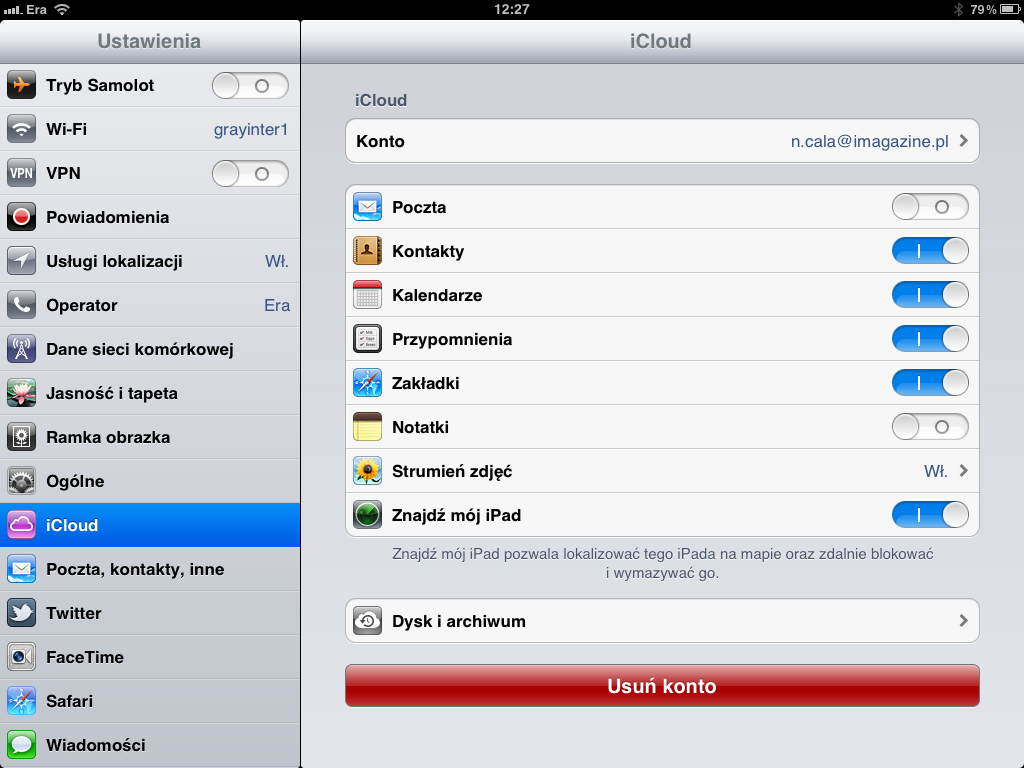Open Safari compass icon in sidebar
Viewport: 1024px width, 768px height.
(x=22, y=701)
